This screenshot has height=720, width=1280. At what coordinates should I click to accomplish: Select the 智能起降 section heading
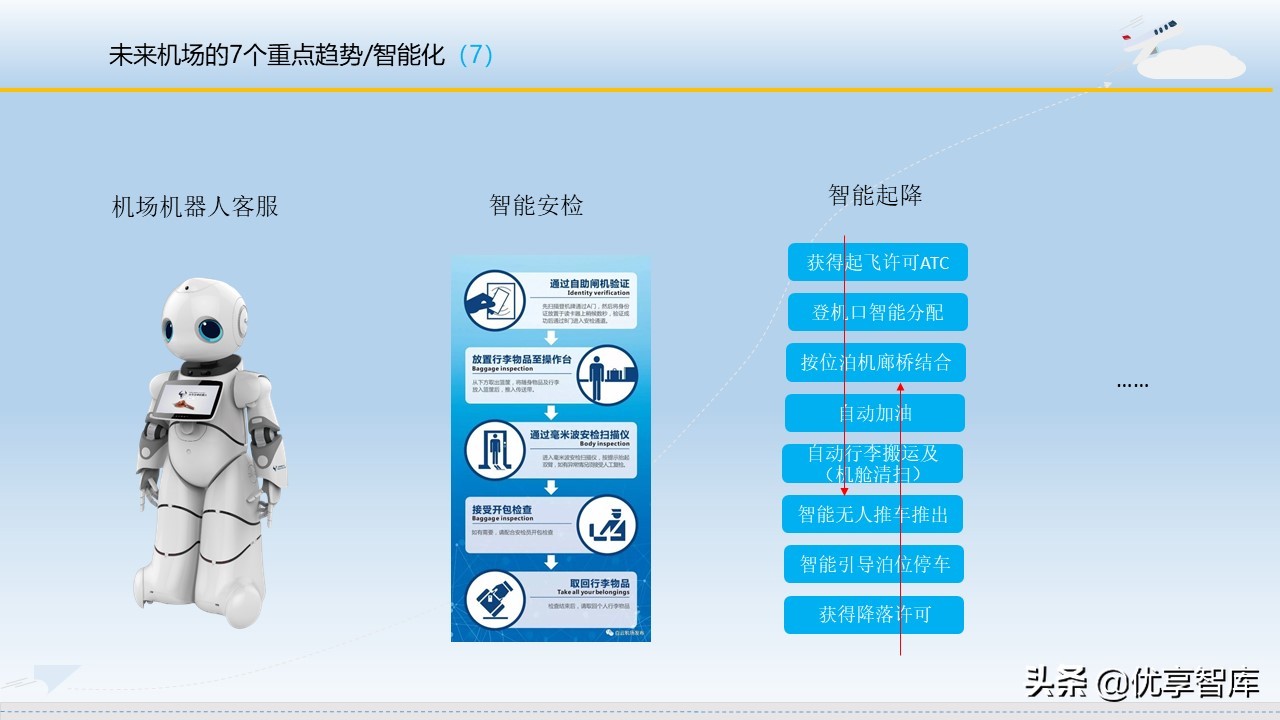tap(876, 197)
